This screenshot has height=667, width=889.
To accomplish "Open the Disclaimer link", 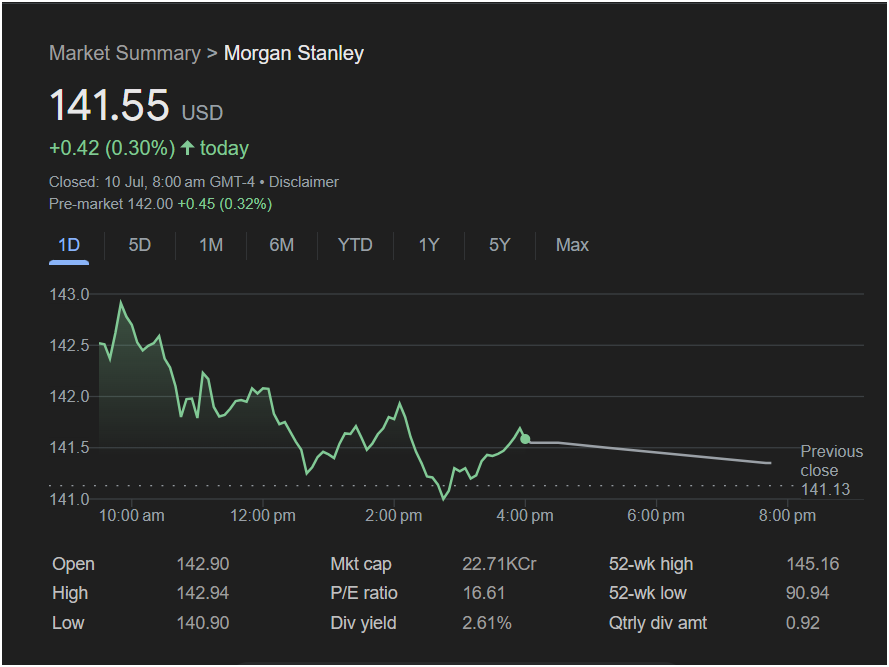I will click(303, 182).
